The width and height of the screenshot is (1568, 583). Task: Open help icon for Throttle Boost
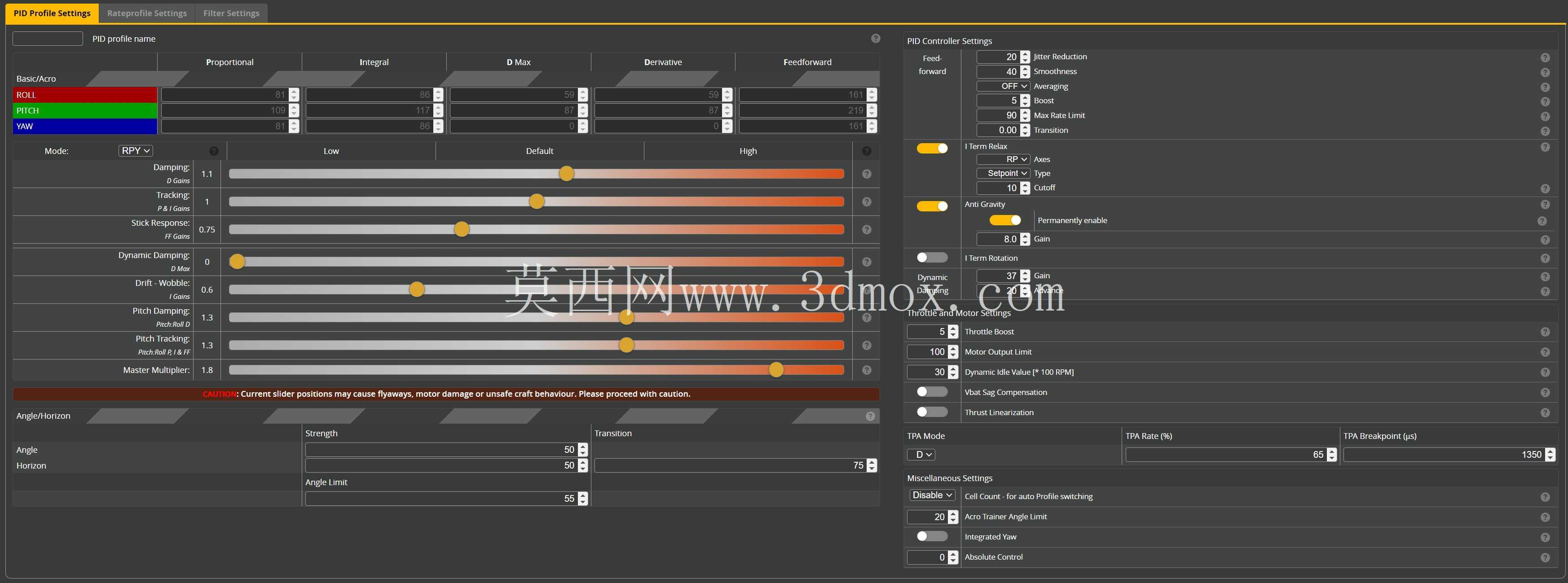(x=1545, y=332)
